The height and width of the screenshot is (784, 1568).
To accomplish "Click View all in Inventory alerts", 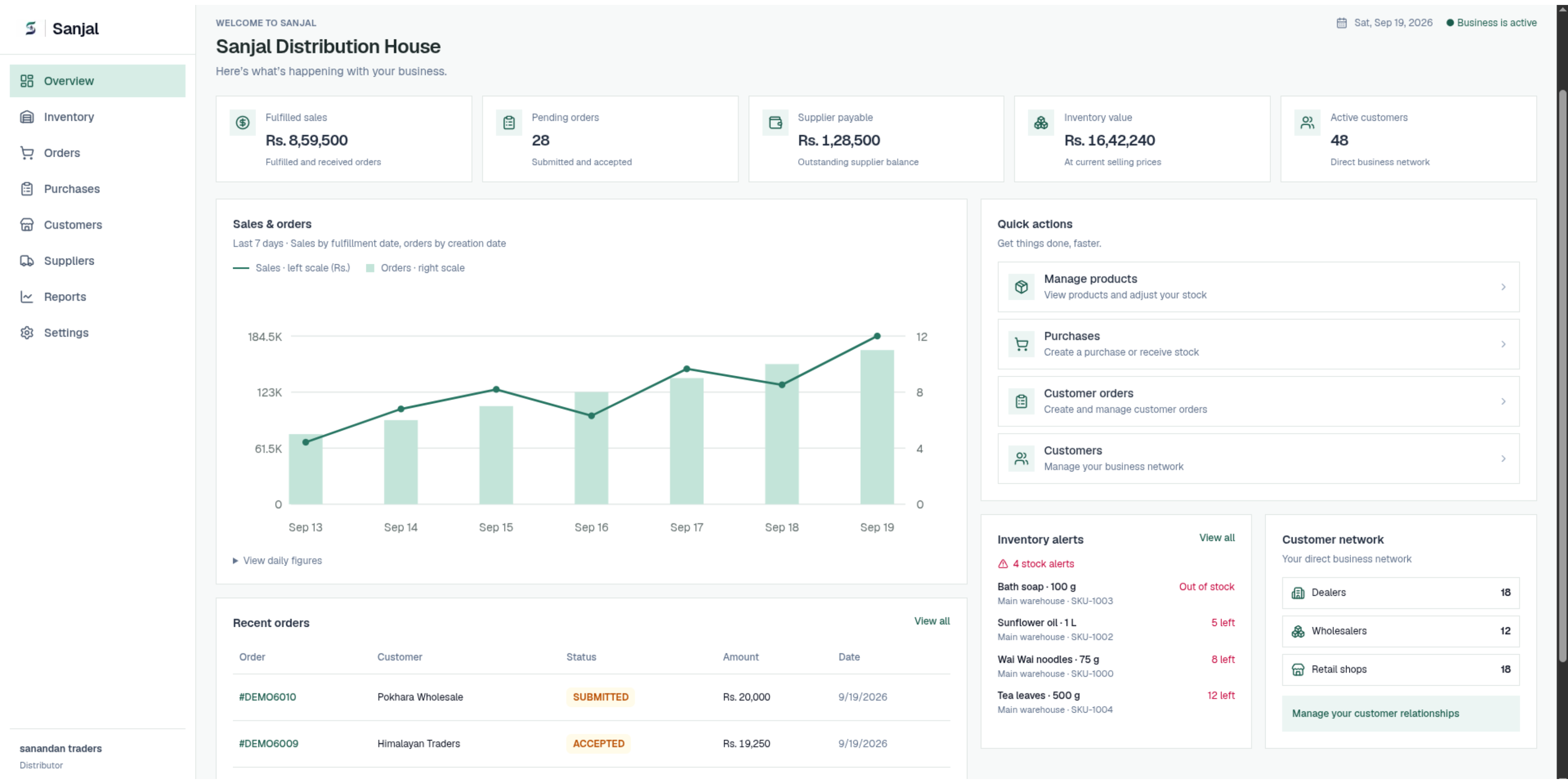I will click(x=1216, y=538).
